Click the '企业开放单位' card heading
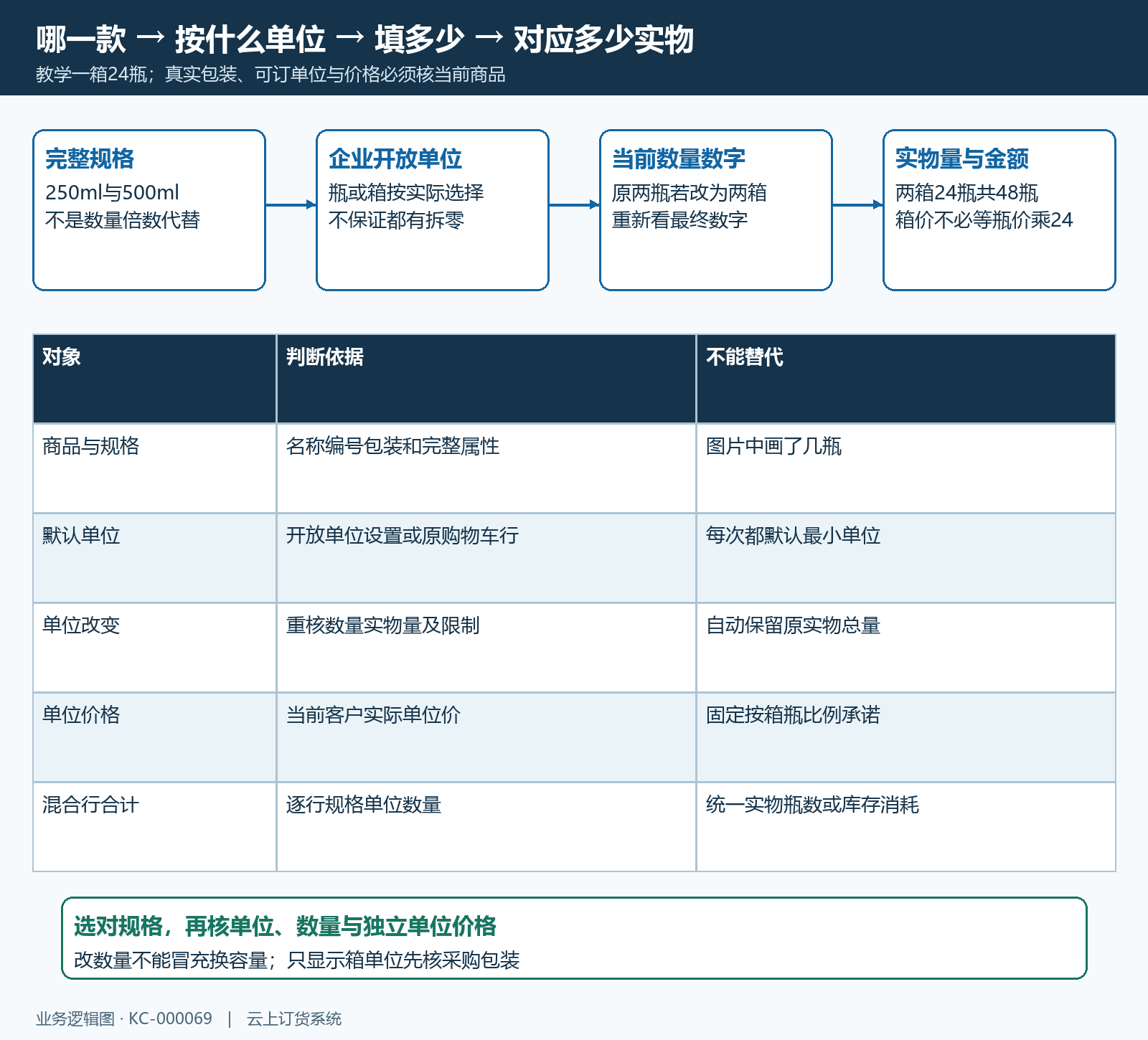The height and width of the screenshot is (1040, 1148). (x=395, y=159)
